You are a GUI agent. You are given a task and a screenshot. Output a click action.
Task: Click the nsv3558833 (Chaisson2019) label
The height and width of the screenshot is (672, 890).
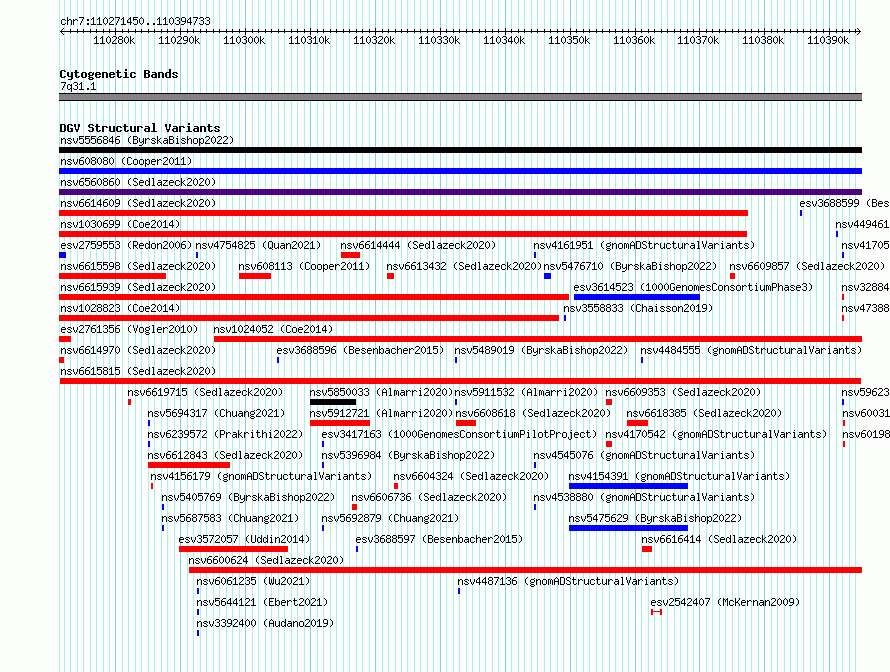click(x=638, y=308)
